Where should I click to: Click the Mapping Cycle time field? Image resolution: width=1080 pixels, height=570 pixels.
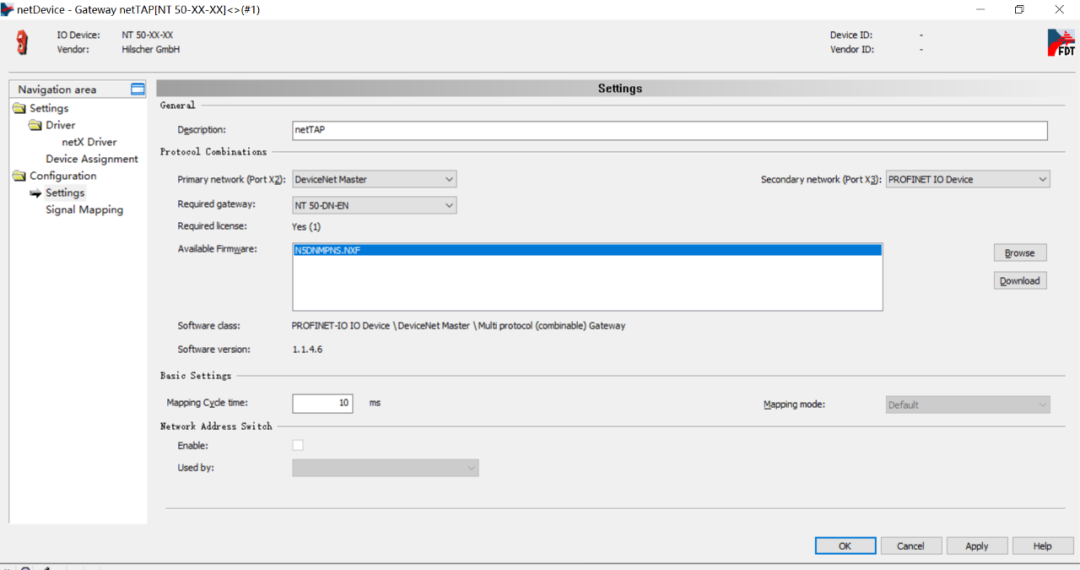coord(322,404)
